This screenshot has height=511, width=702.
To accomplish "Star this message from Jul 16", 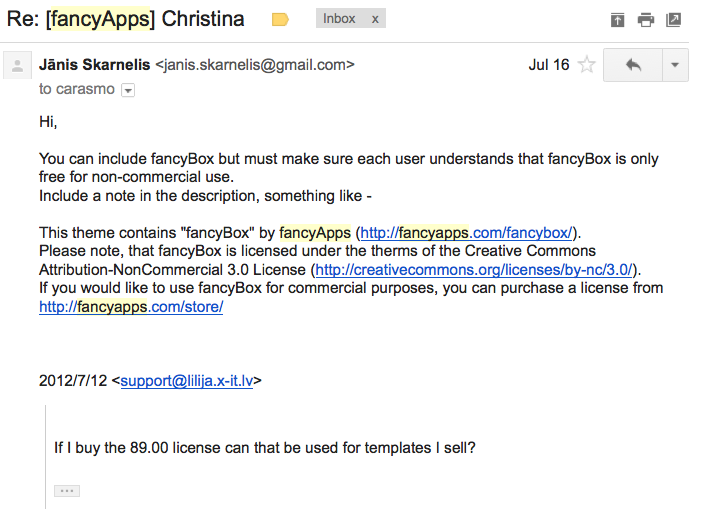I will [x=587, y=65].
